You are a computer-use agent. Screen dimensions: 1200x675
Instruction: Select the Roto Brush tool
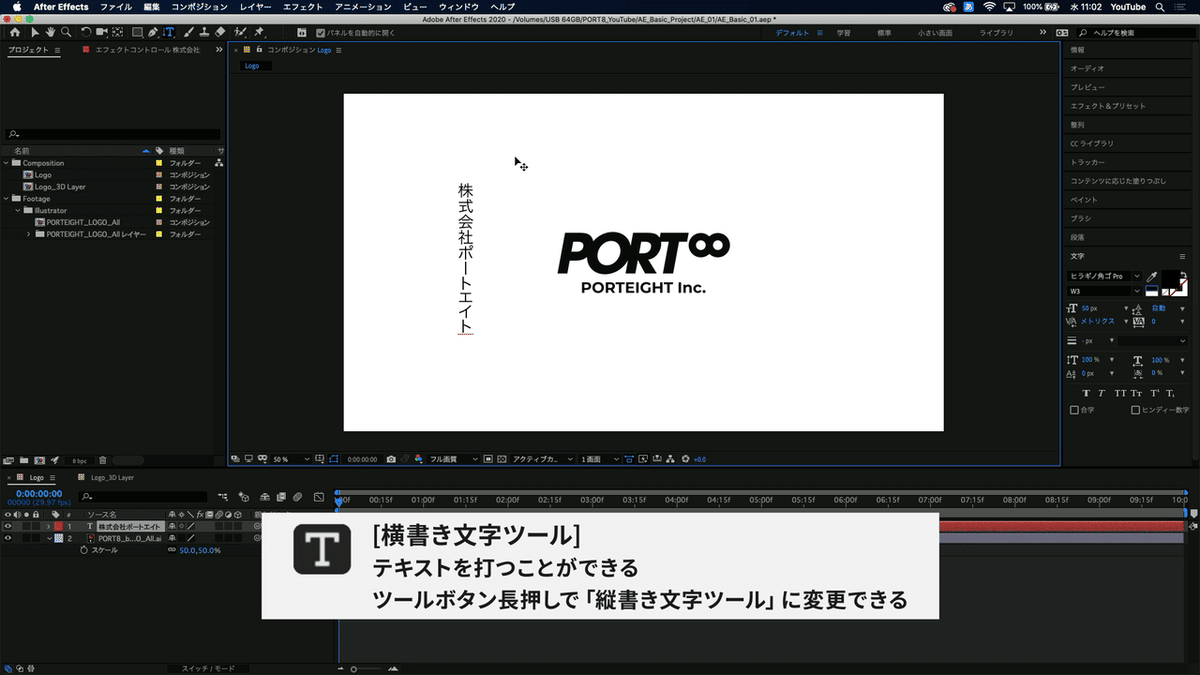(x=240, y=32)
